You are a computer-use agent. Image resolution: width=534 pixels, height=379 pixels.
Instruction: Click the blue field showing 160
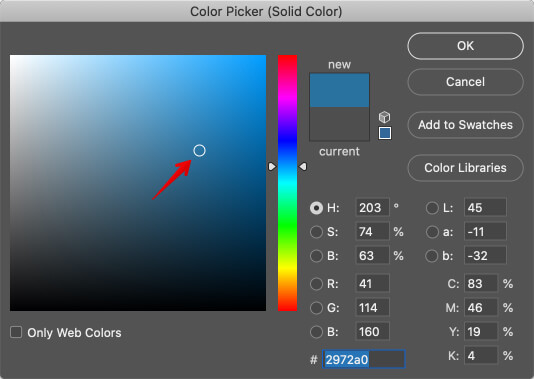coord(372,331)
